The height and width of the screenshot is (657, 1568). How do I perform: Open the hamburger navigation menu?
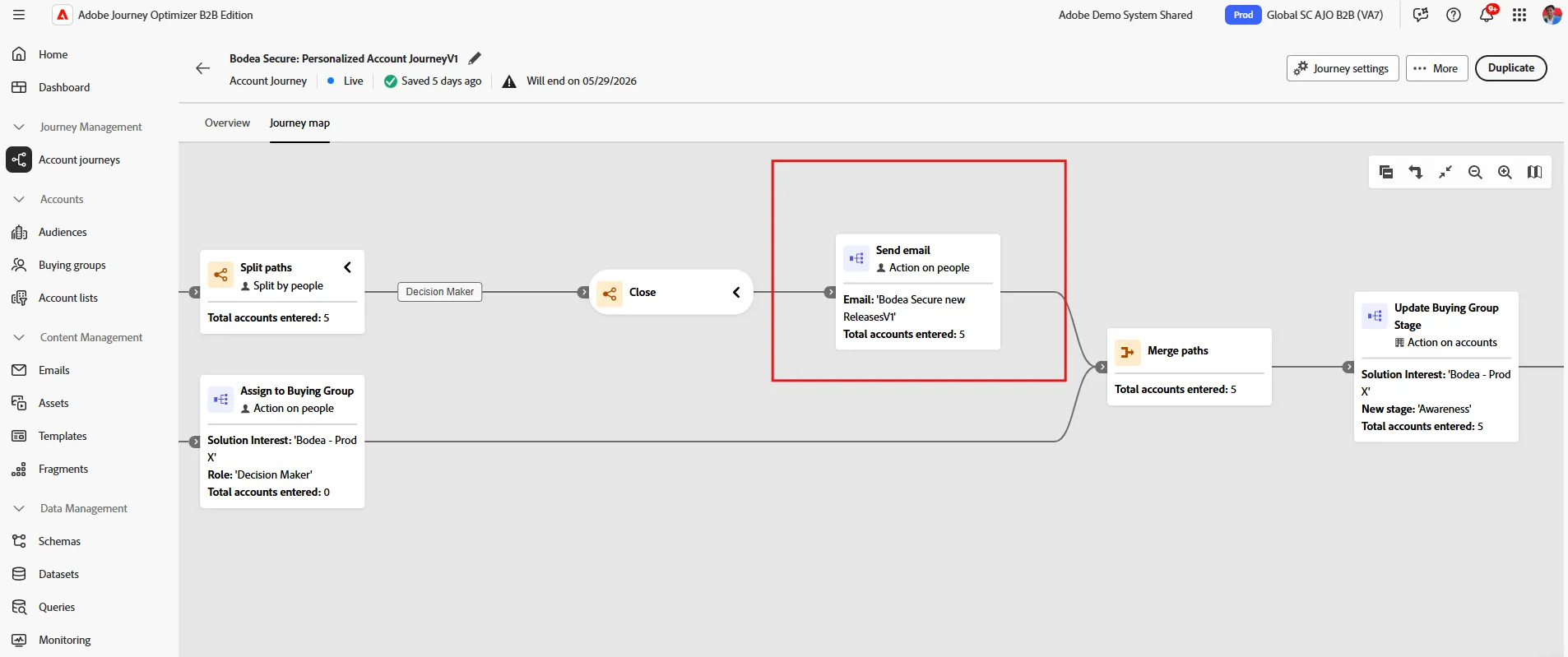pos(19,15)
